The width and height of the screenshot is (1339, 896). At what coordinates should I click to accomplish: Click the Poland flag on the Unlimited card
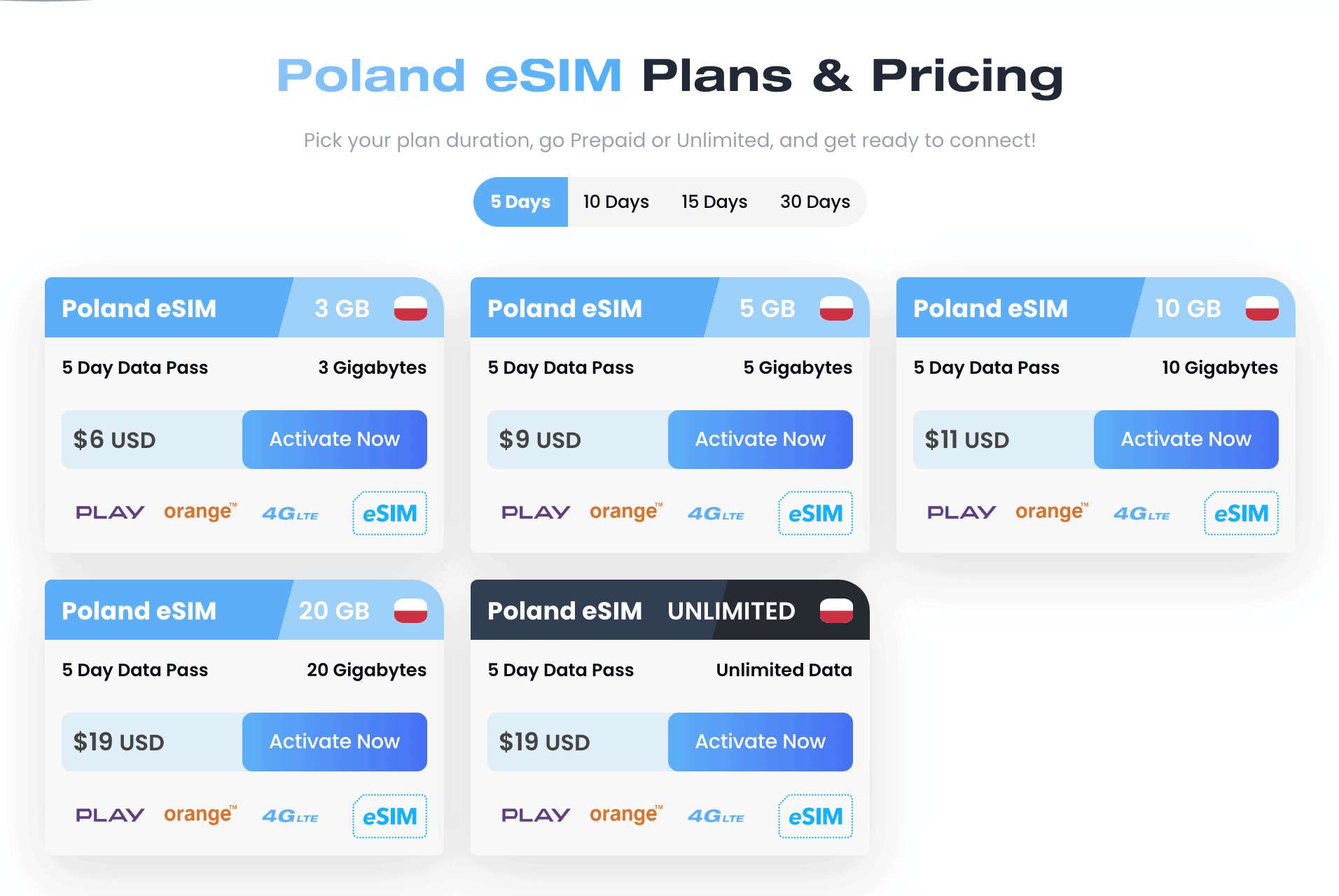[x=835, y=610]
